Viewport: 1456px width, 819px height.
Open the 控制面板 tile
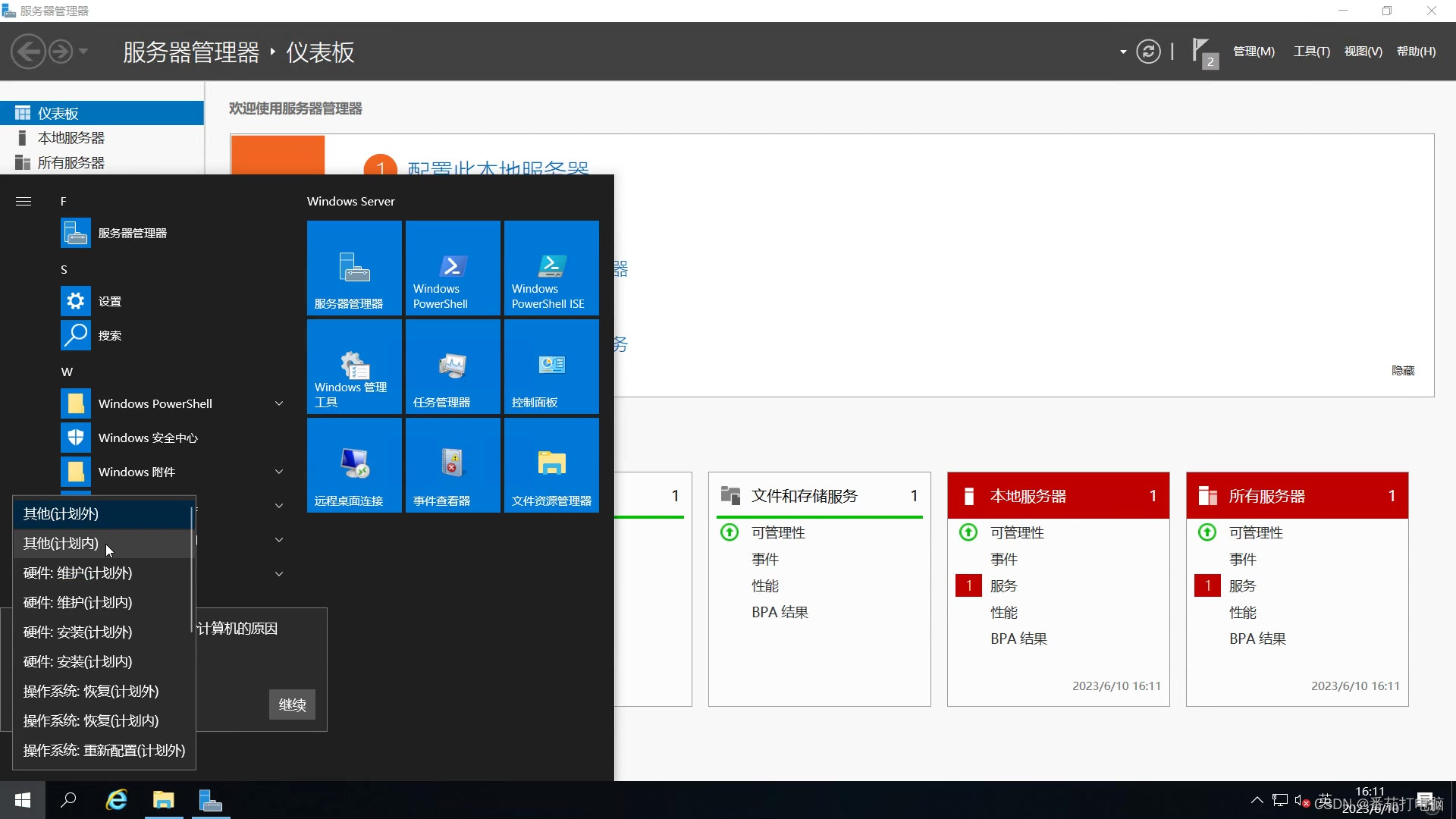551,366
